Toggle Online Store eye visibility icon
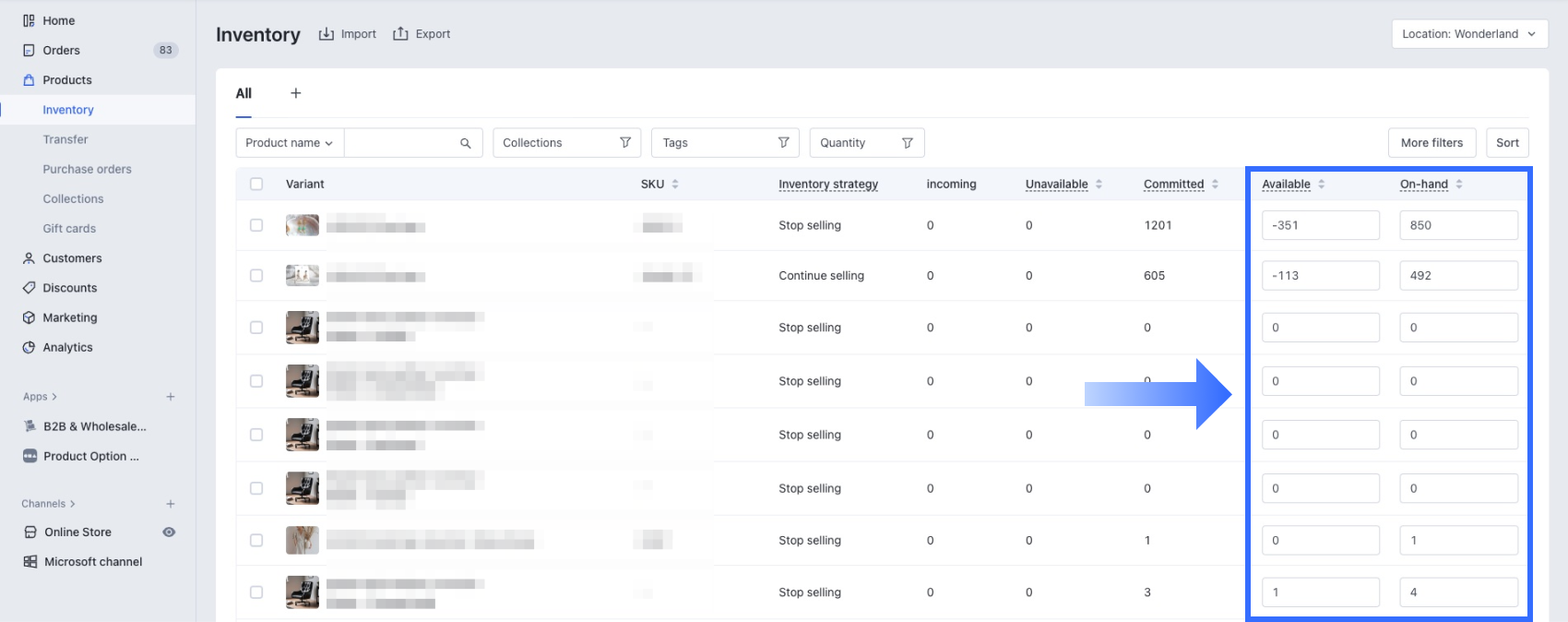 169,532
